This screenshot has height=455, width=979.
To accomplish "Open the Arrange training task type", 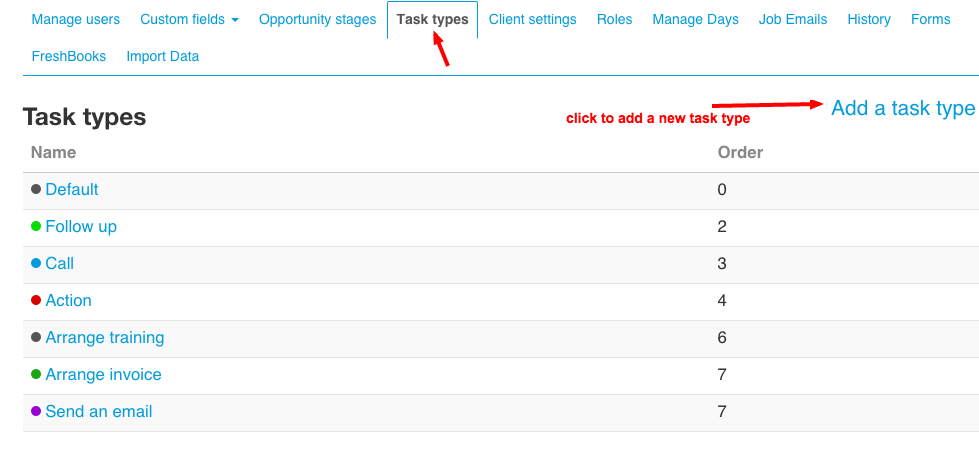I will [x=105, y=338].
